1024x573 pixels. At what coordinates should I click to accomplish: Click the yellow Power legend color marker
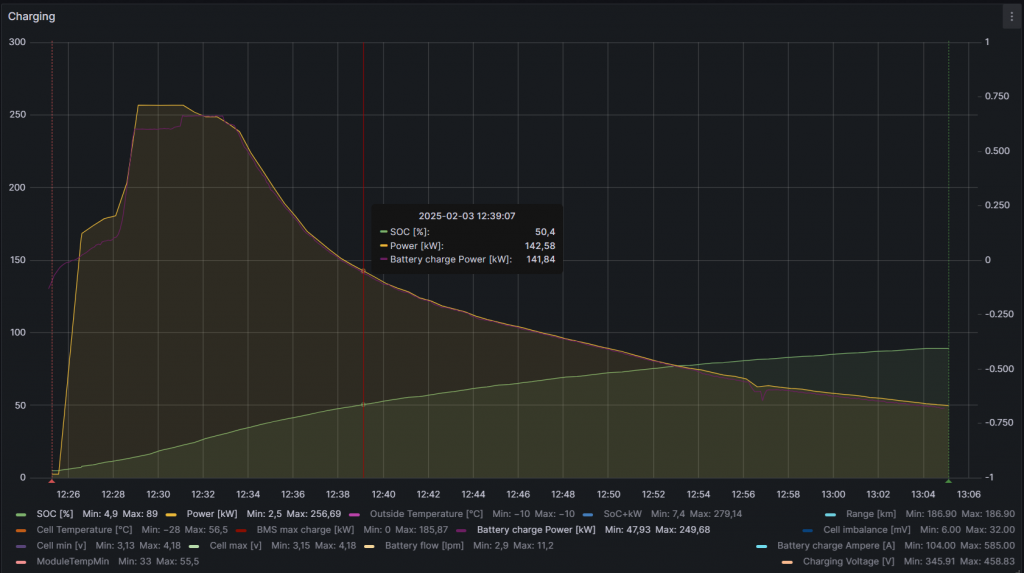tap(171, 513)
